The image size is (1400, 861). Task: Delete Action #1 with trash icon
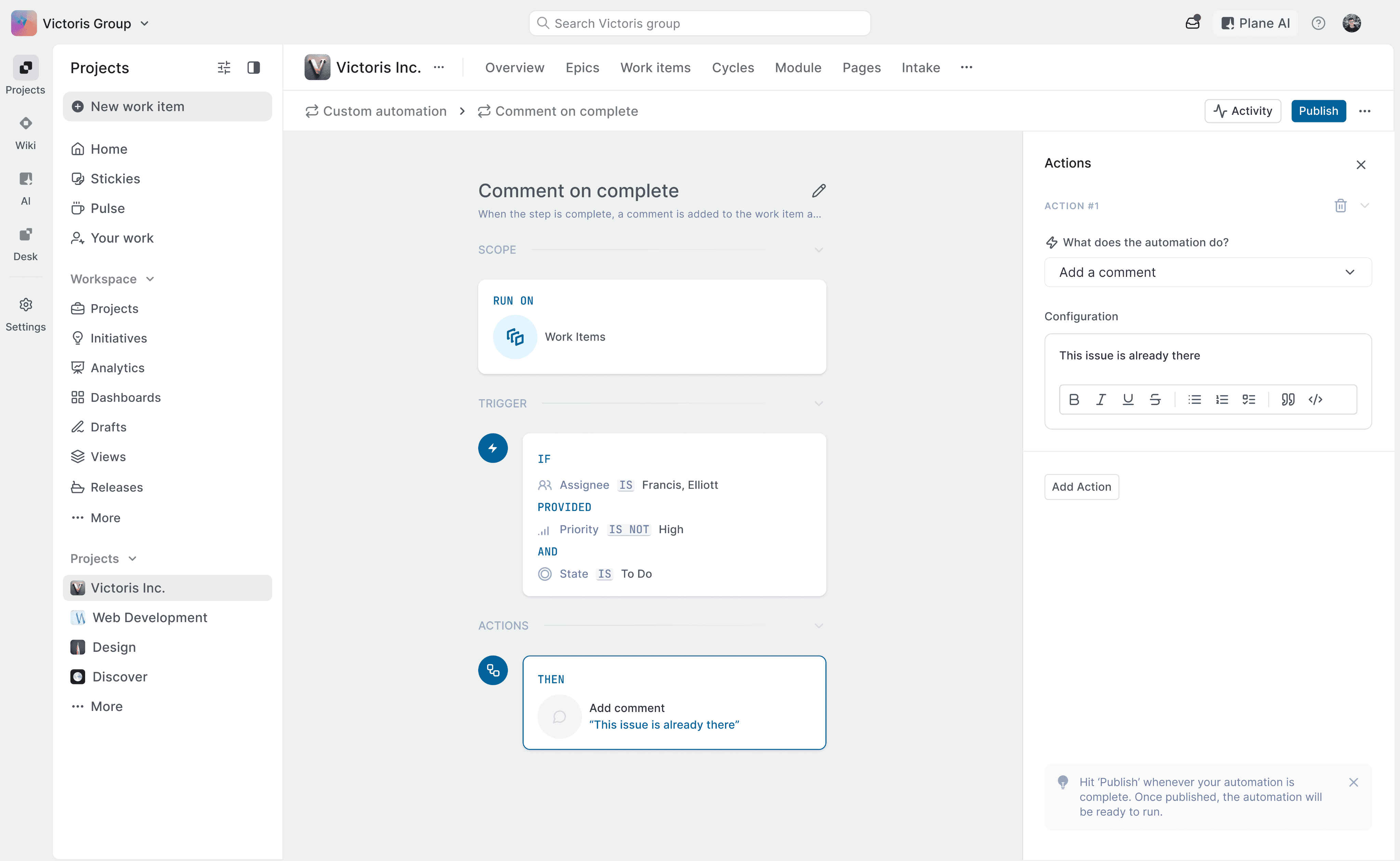[x=1340, y=205]
